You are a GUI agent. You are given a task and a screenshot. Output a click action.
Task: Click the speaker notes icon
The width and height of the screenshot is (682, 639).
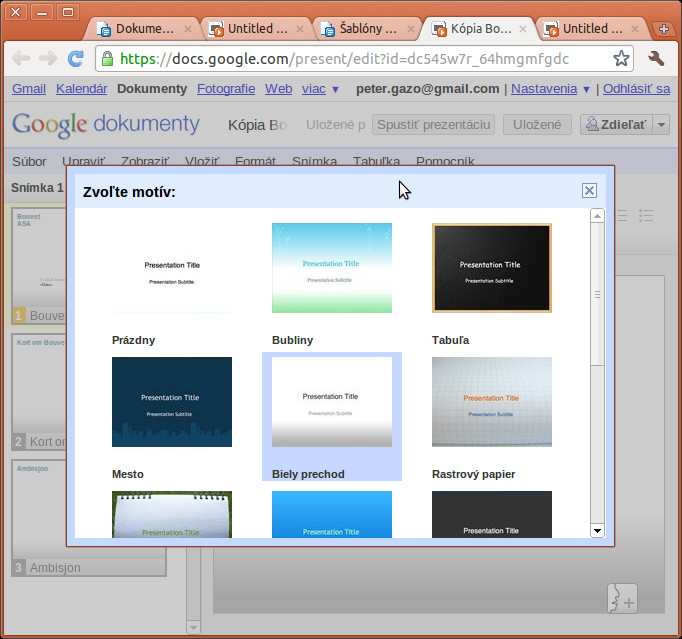click(622, 599)
